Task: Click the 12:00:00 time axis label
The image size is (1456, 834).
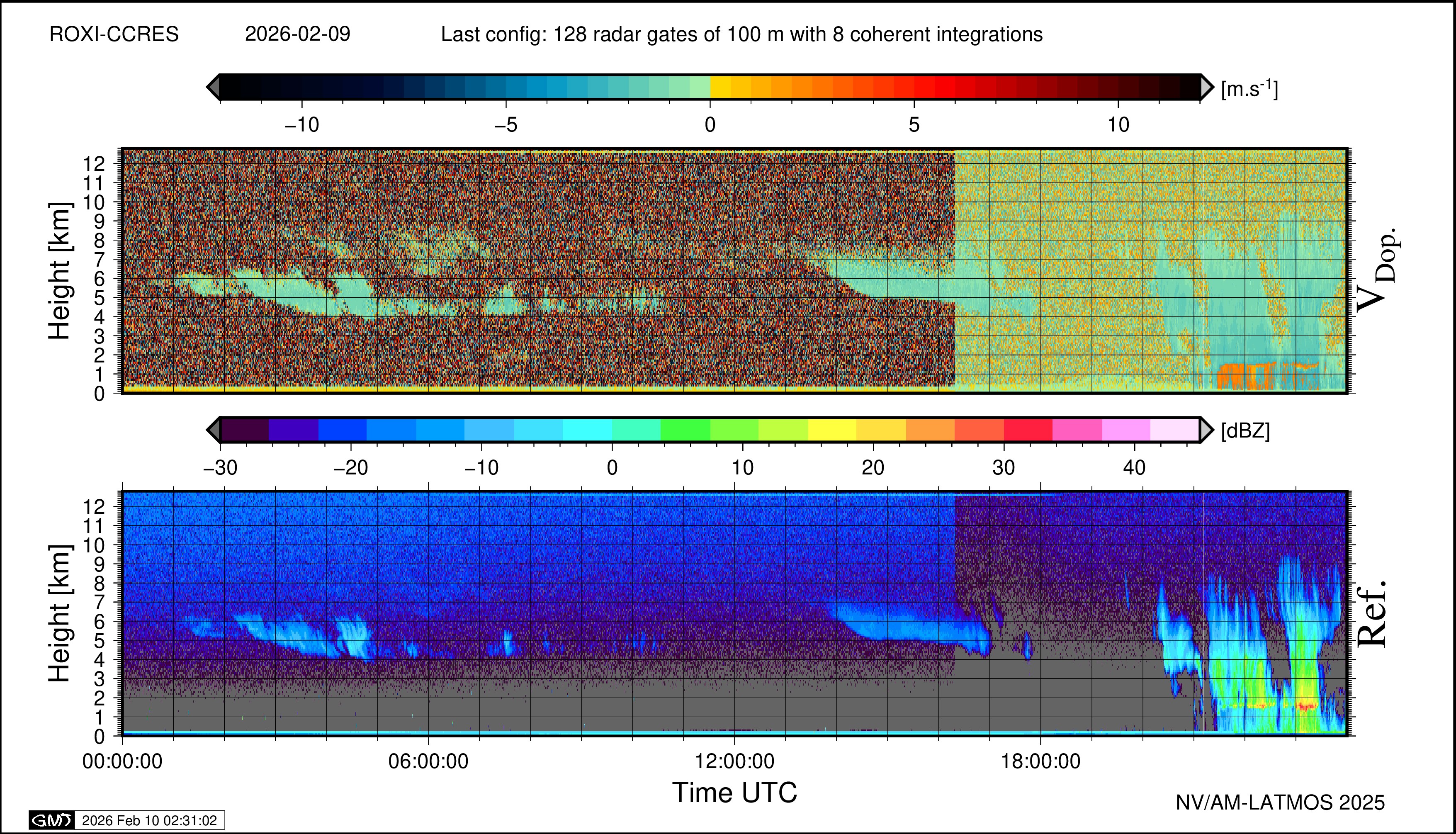Action: click(734, 761)
